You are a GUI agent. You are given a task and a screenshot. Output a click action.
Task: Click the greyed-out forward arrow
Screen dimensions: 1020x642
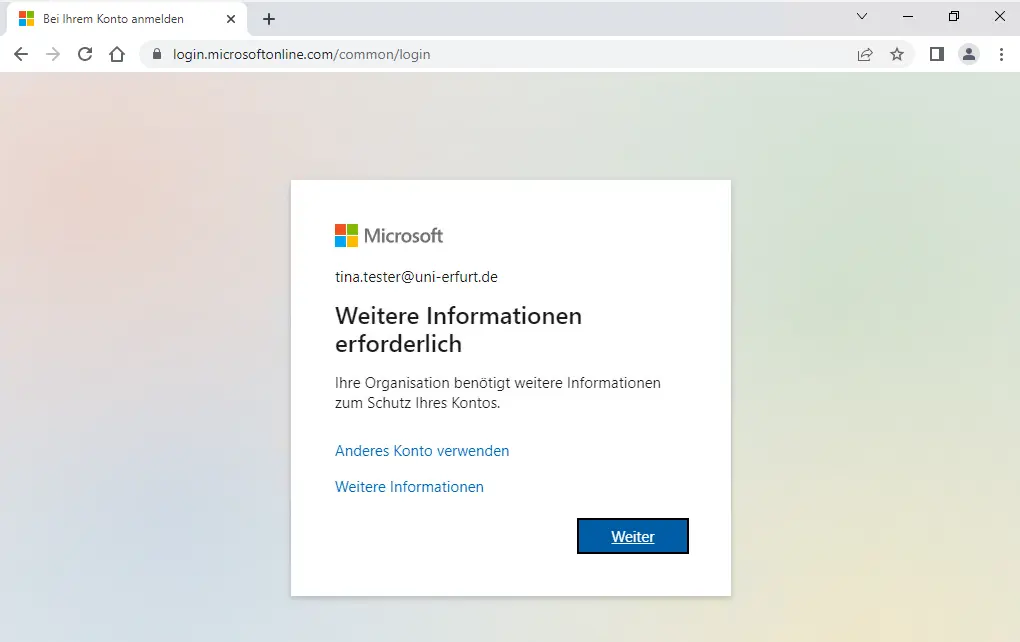point(53,54)
